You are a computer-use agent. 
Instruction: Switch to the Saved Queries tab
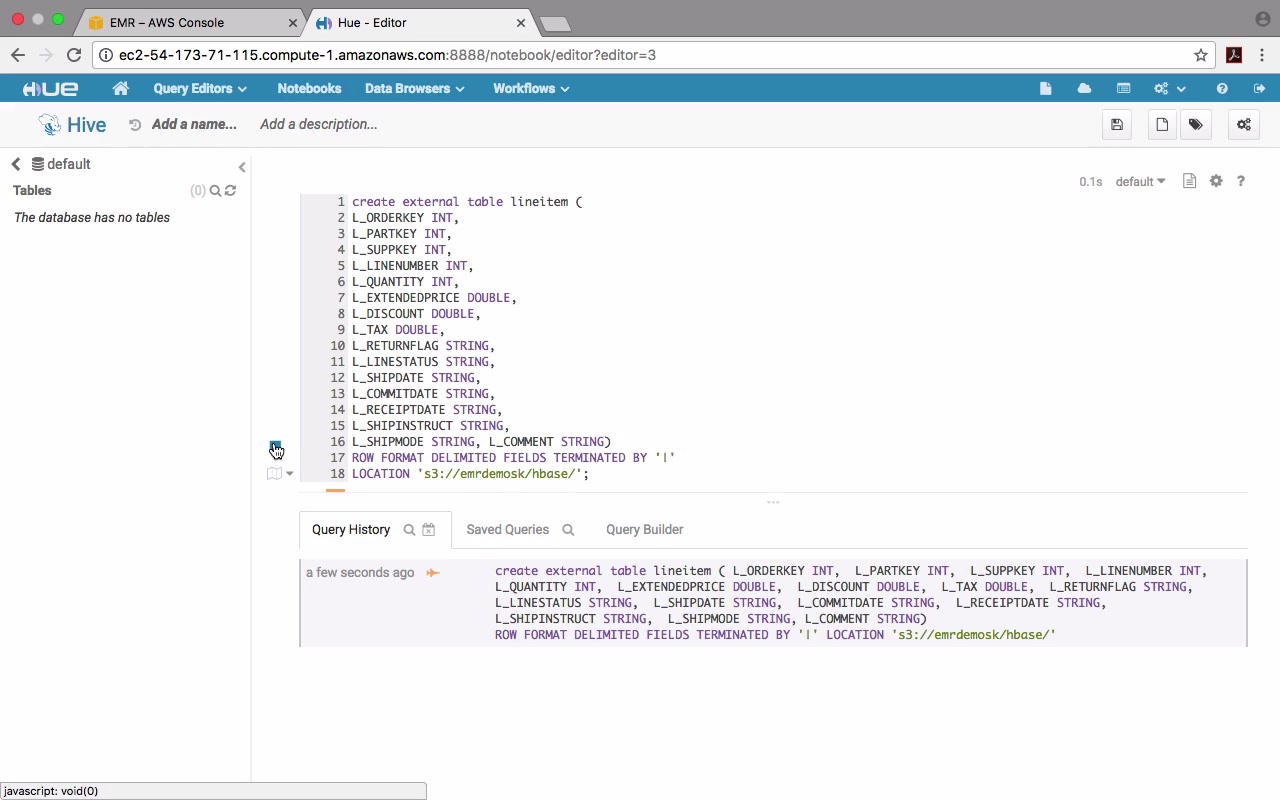tap(507, 530)
